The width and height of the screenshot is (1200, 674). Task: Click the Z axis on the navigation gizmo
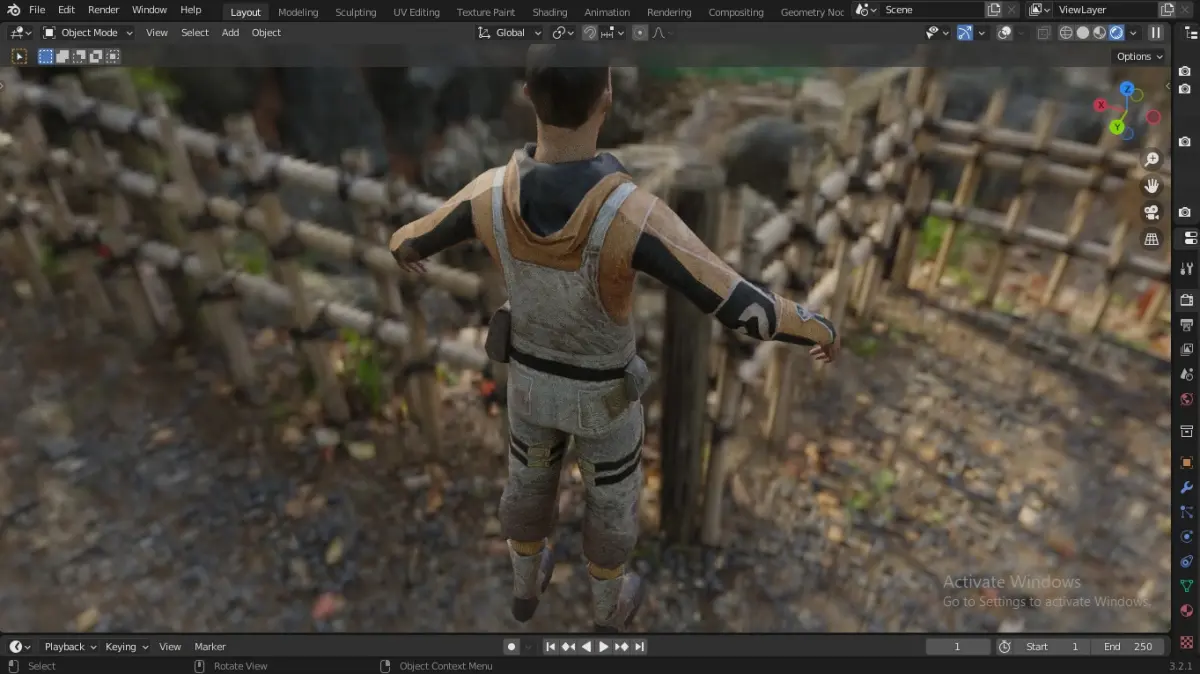[x=1127, y=89]
